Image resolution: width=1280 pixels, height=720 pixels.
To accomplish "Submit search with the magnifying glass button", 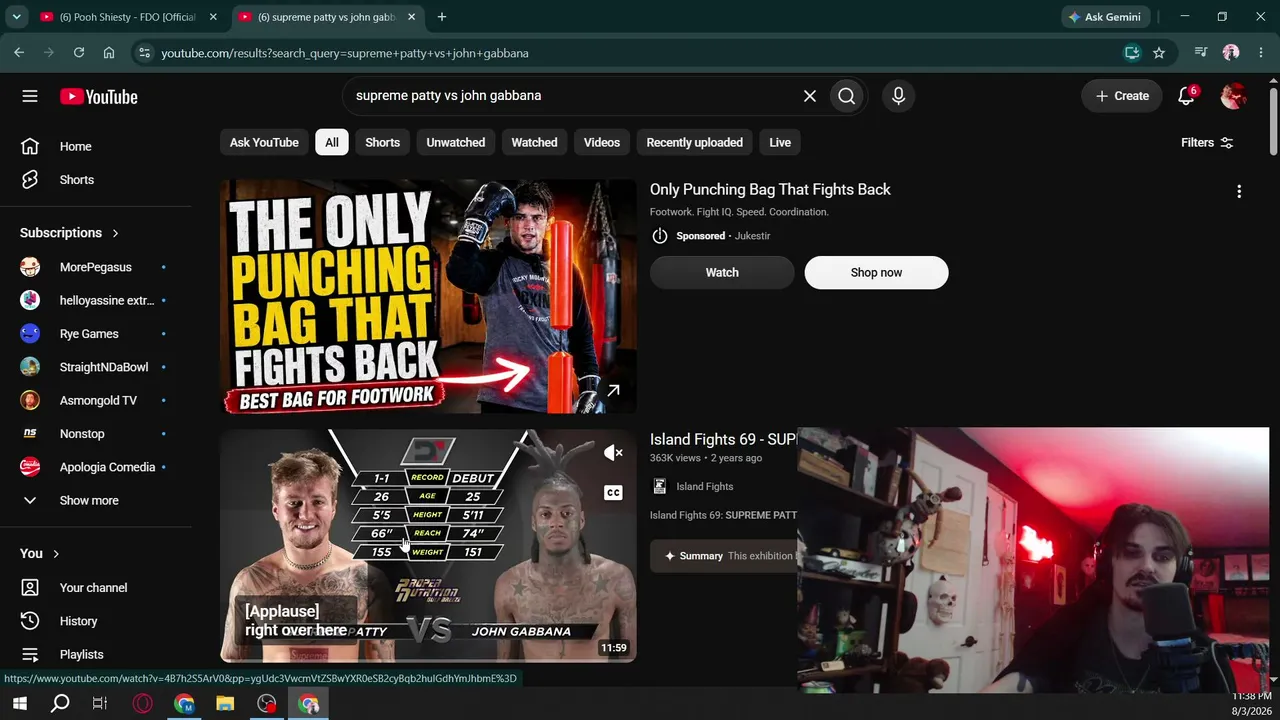I will (847, 96).
